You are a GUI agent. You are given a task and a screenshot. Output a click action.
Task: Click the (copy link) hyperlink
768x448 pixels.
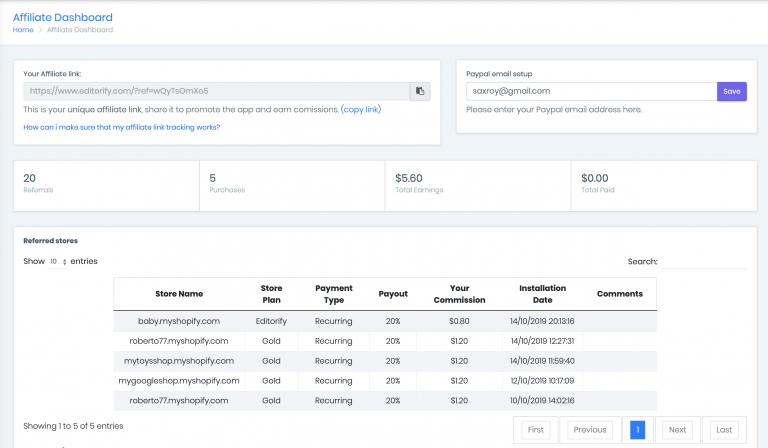coord(361,110)
